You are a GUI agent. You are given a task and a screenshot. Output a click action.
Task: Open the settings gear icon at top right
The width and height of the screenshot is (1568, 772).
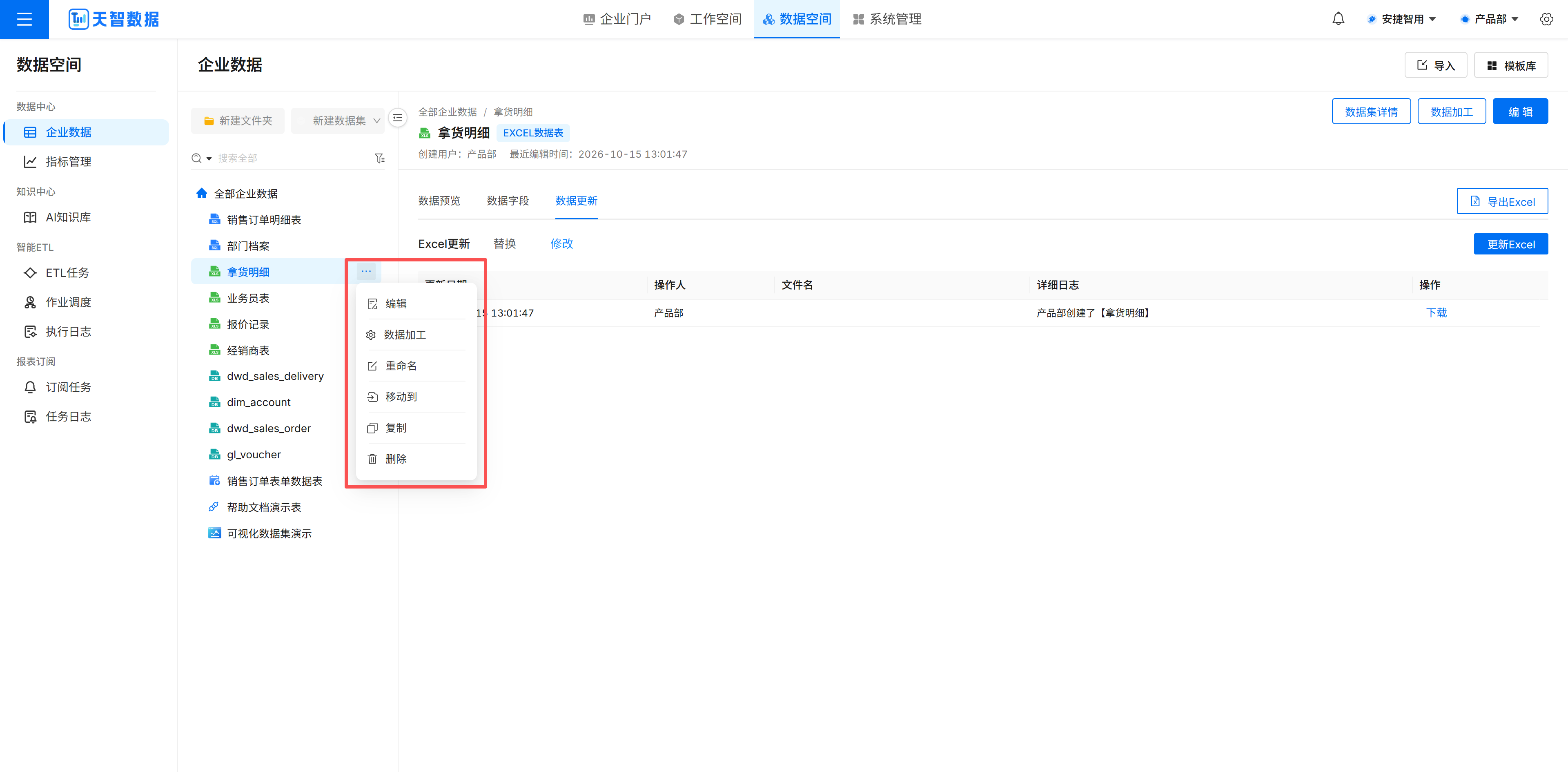coord(1546,19)
